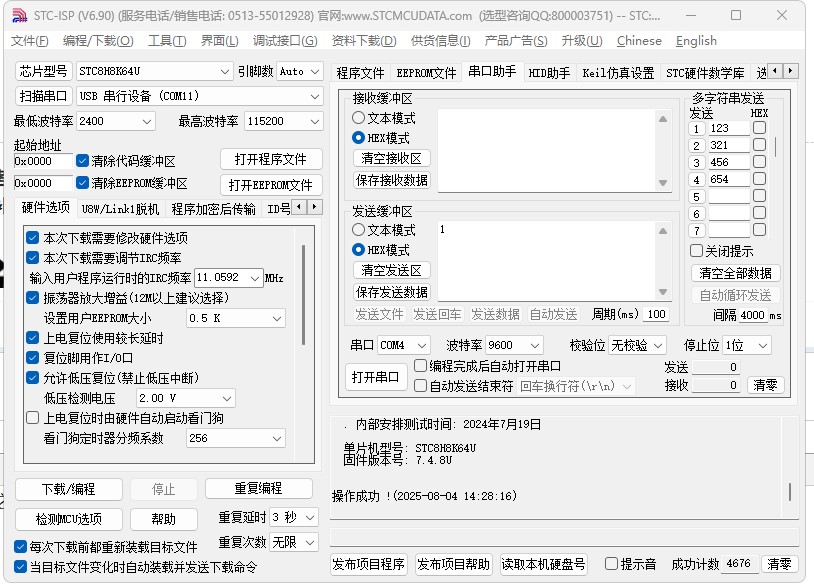Toggle HEX checkbox for string row 4
814x585 pixels.
(759, 179)
